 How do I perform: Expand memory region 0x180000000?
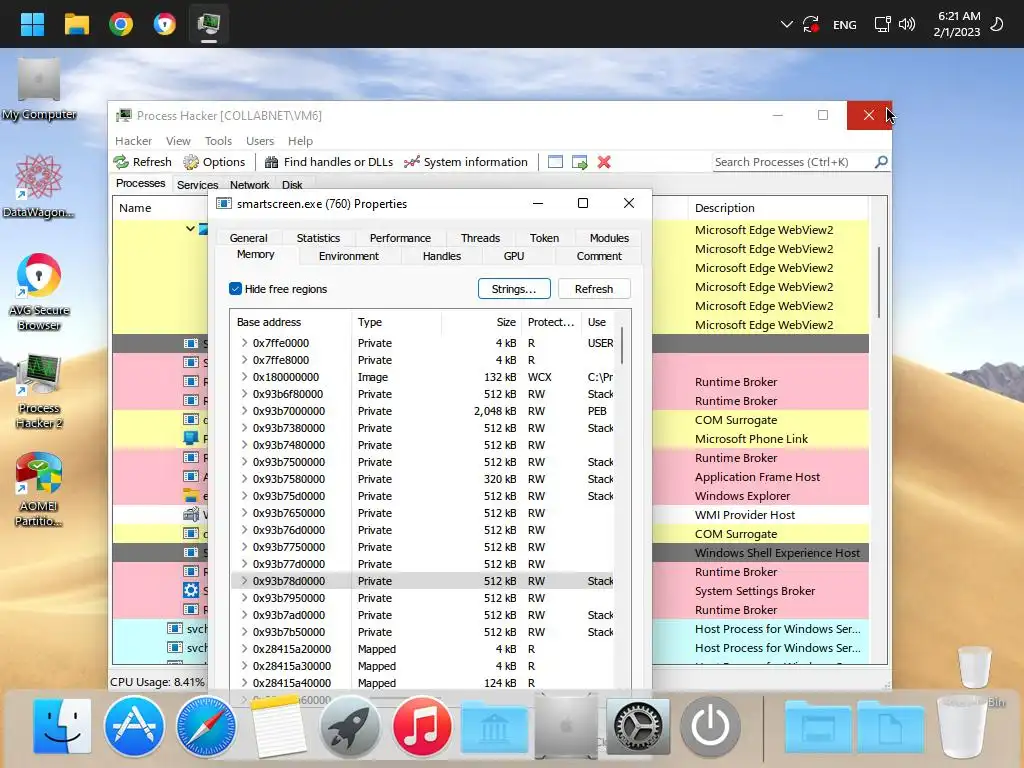tap(244, 376)
